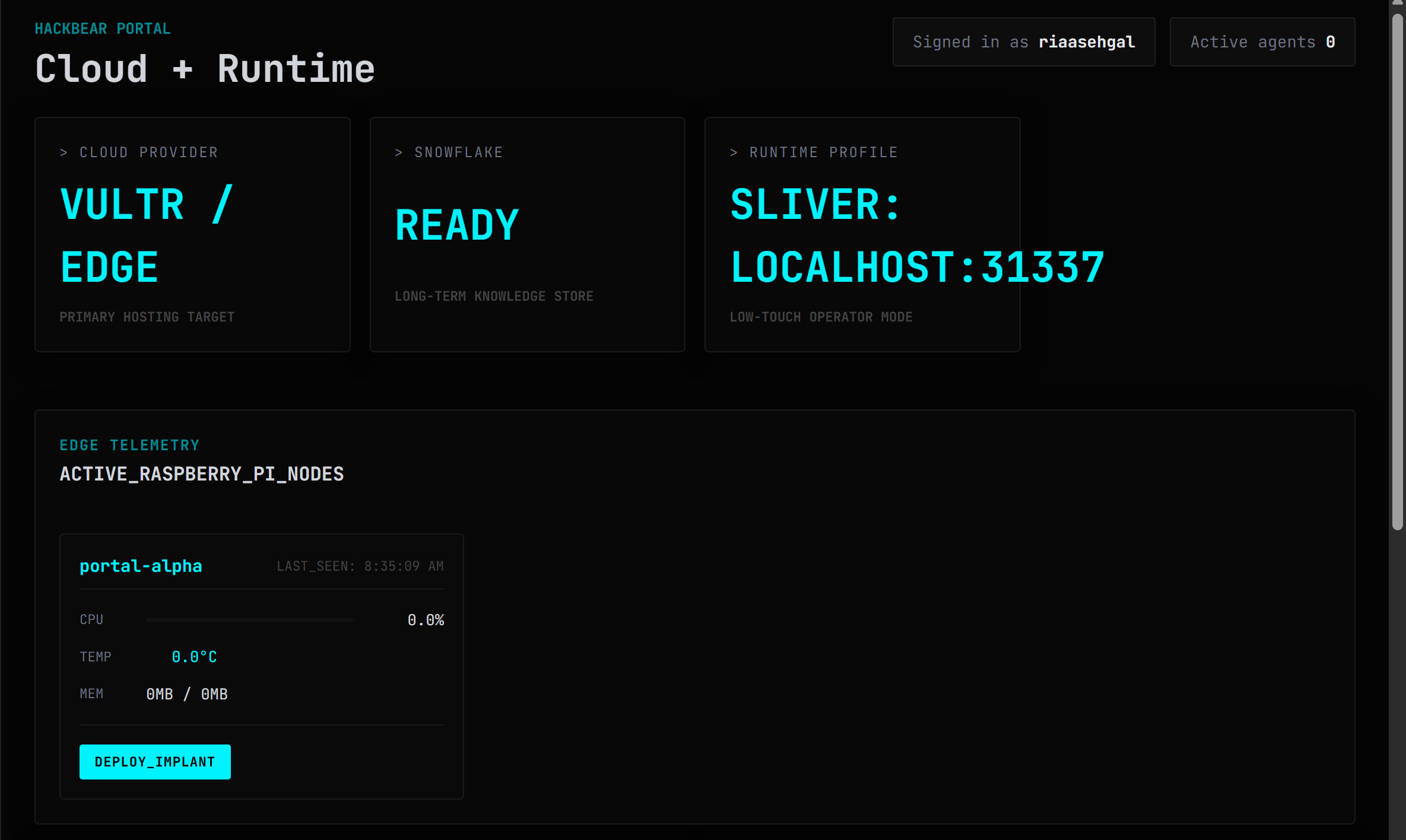Click the vertical scrollbar thumb
Viewport: 1406px width, 840px height.
coord(1397,273)
